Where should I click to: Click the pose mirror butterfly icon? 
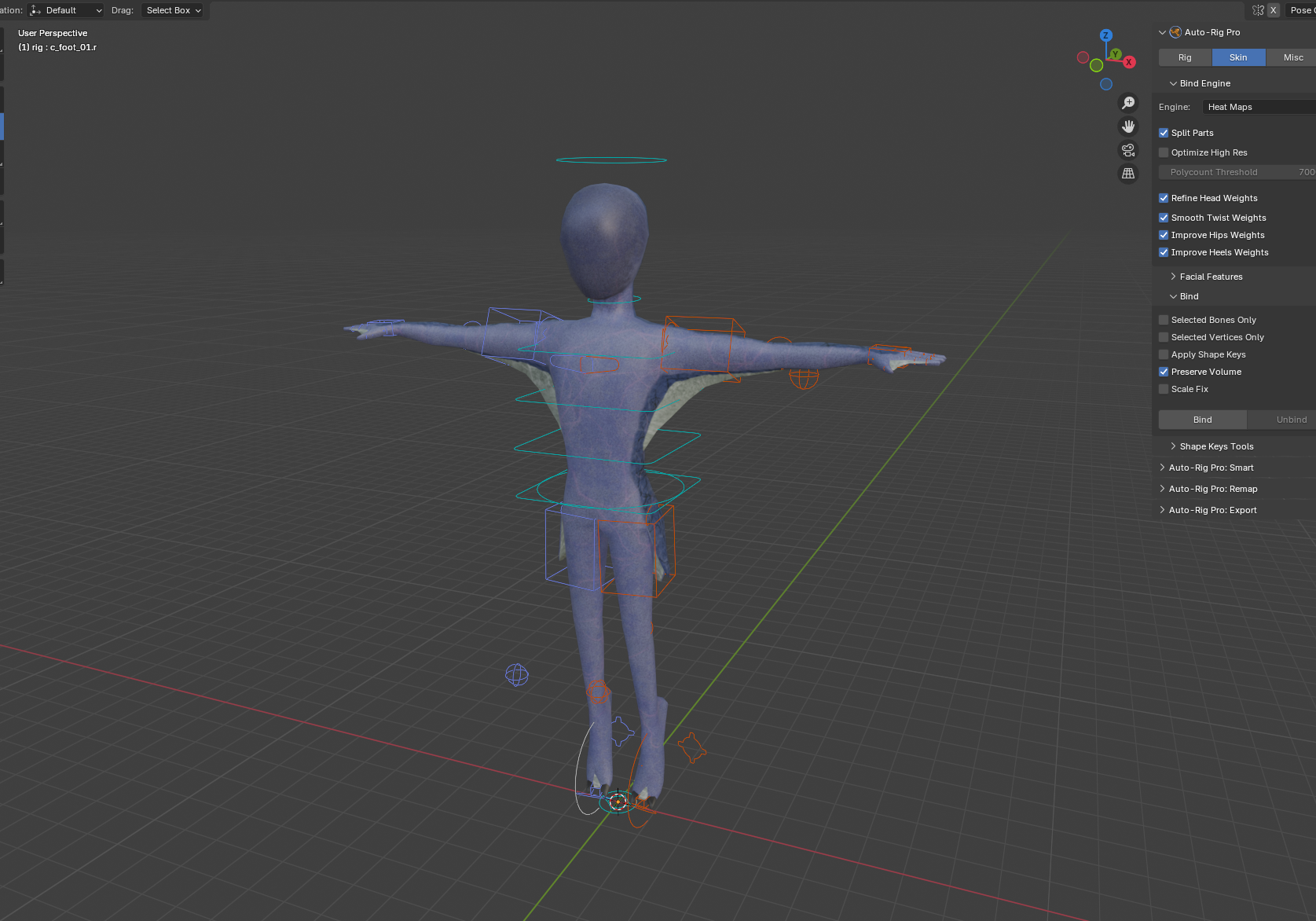[x=1258, y=10]
